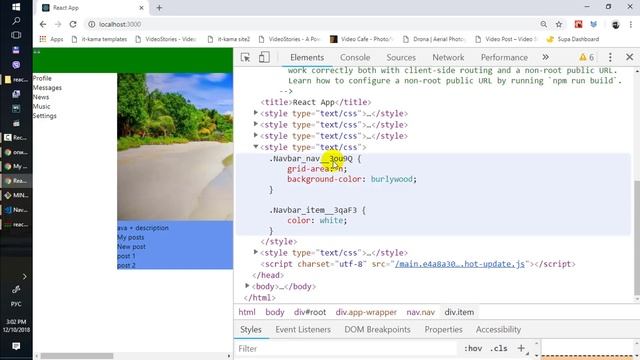This screenshot has height=360, width=640.
Task: Open the it-kama templates bookmark
Action: click(x=99, y=39)
